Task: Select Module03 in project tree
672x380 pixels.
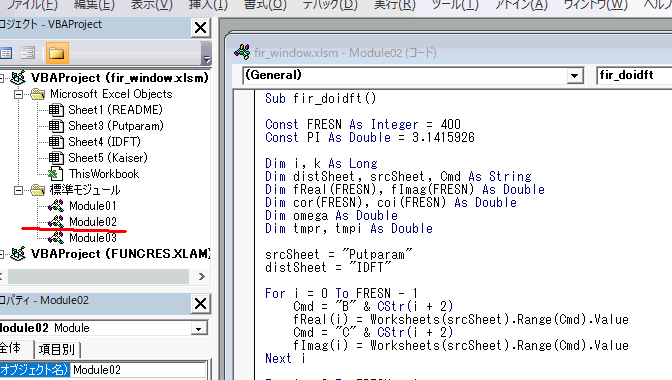Action: [93, 238]
